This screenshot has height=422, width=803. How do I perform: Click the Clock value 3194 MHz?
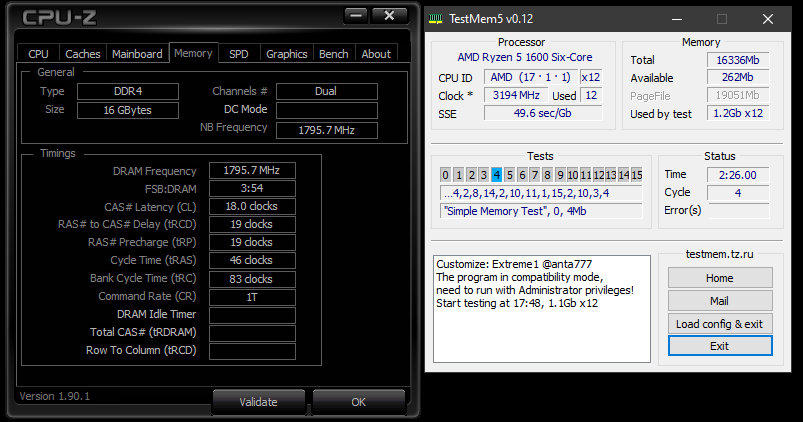pyautogui.click(x=516, y=95)
